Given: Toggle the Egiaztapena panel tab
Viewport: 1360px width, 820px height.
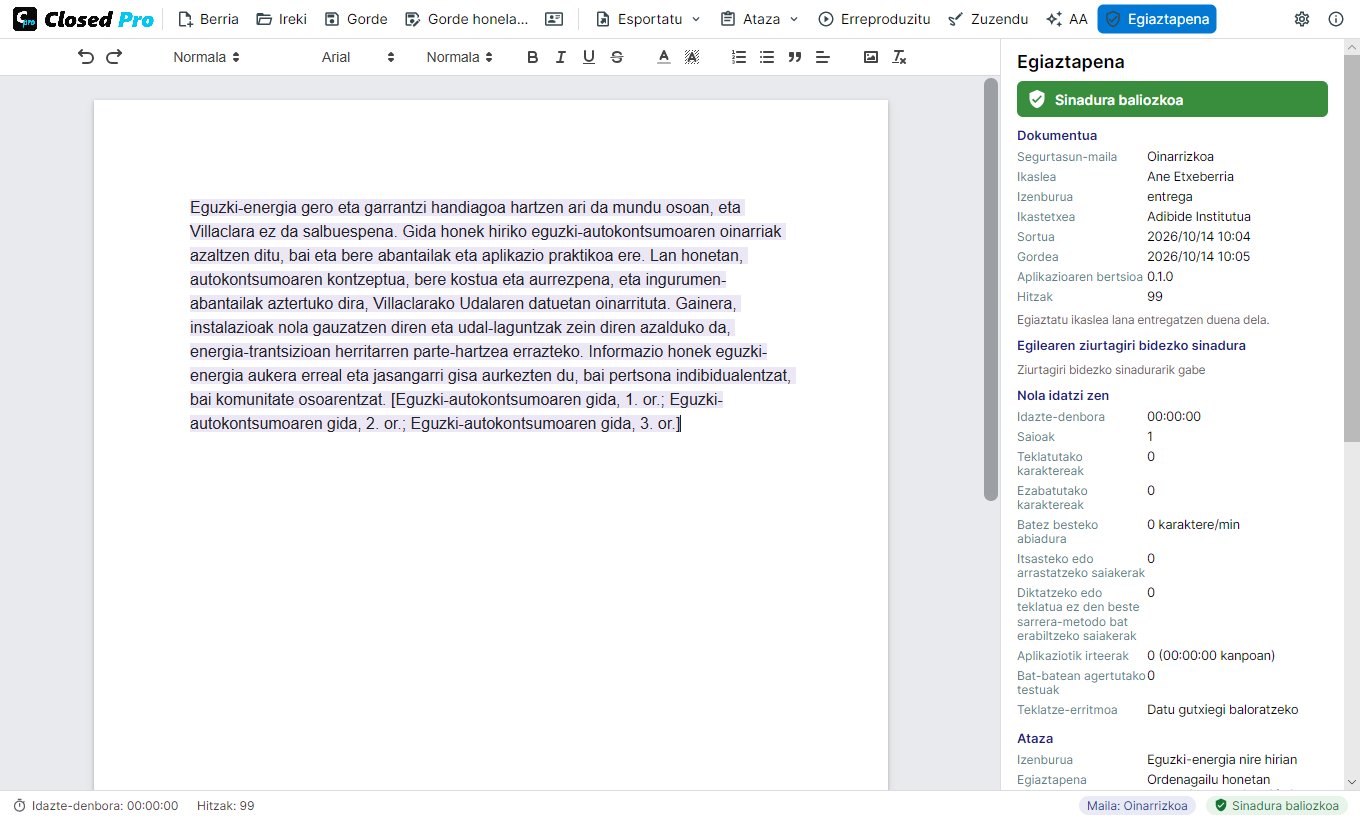Looking at the screenshot, I should (1156, 19).
